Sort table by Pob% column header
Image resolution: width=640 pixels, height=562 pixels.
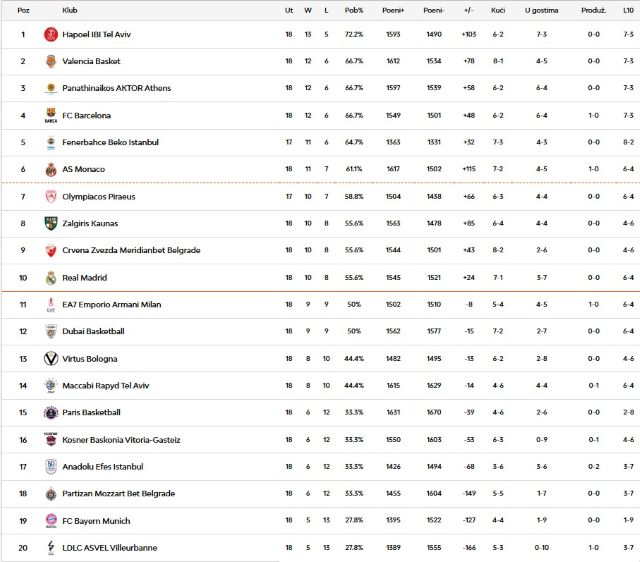pos(353,10)
